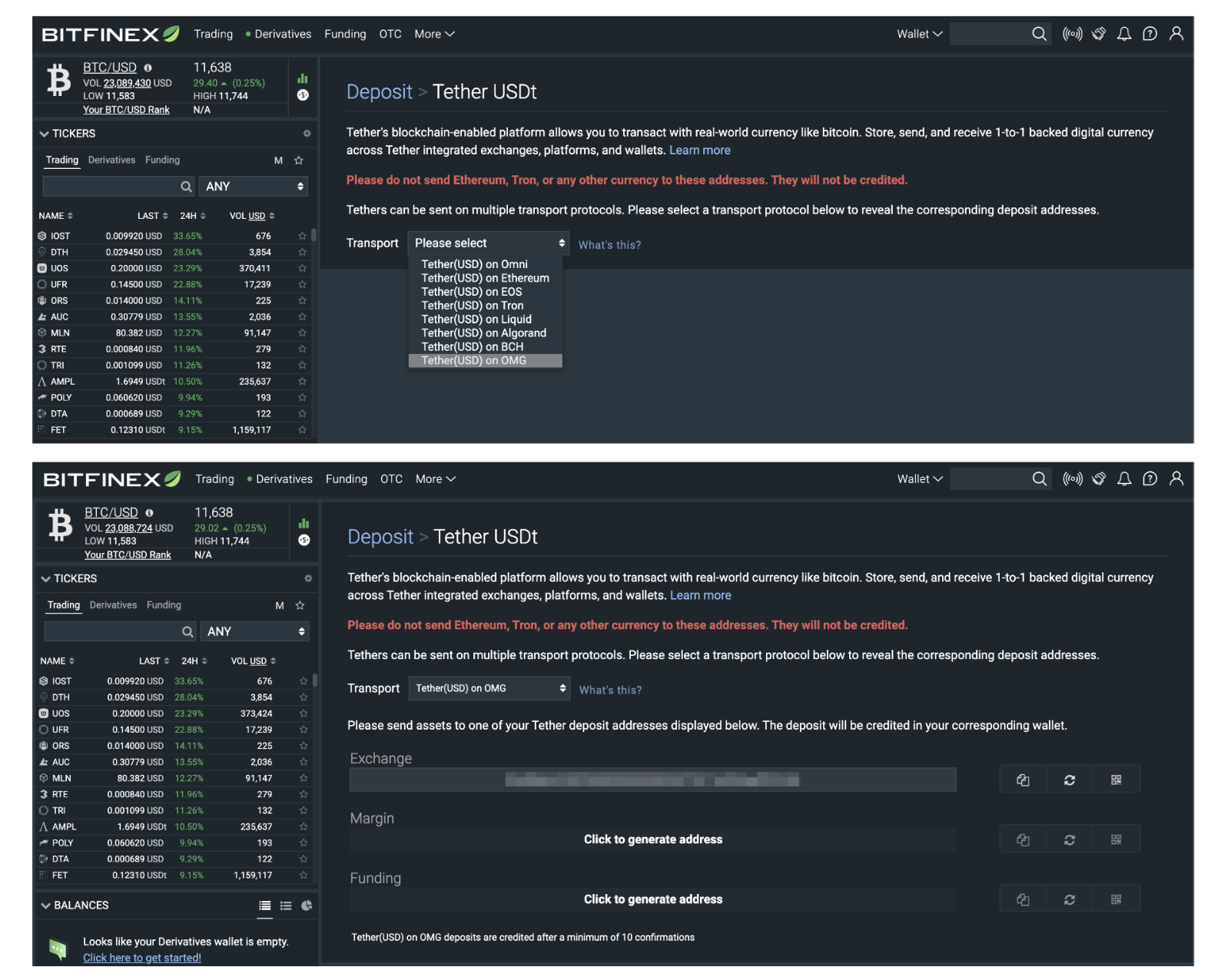This screenshot has height=980, width=1231.
Task: Collapse the BALANCES panel
Action: [x=46, y=906]
